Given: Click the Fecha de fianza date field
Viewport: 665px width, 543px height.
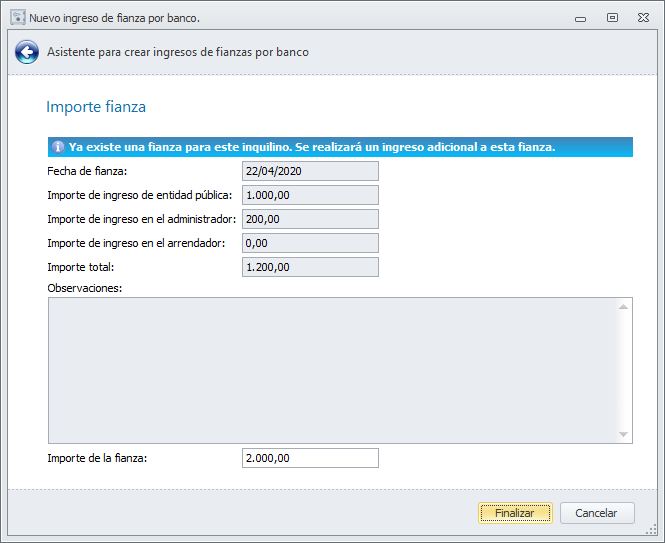Looking at the screenshot, I should 310,171.
